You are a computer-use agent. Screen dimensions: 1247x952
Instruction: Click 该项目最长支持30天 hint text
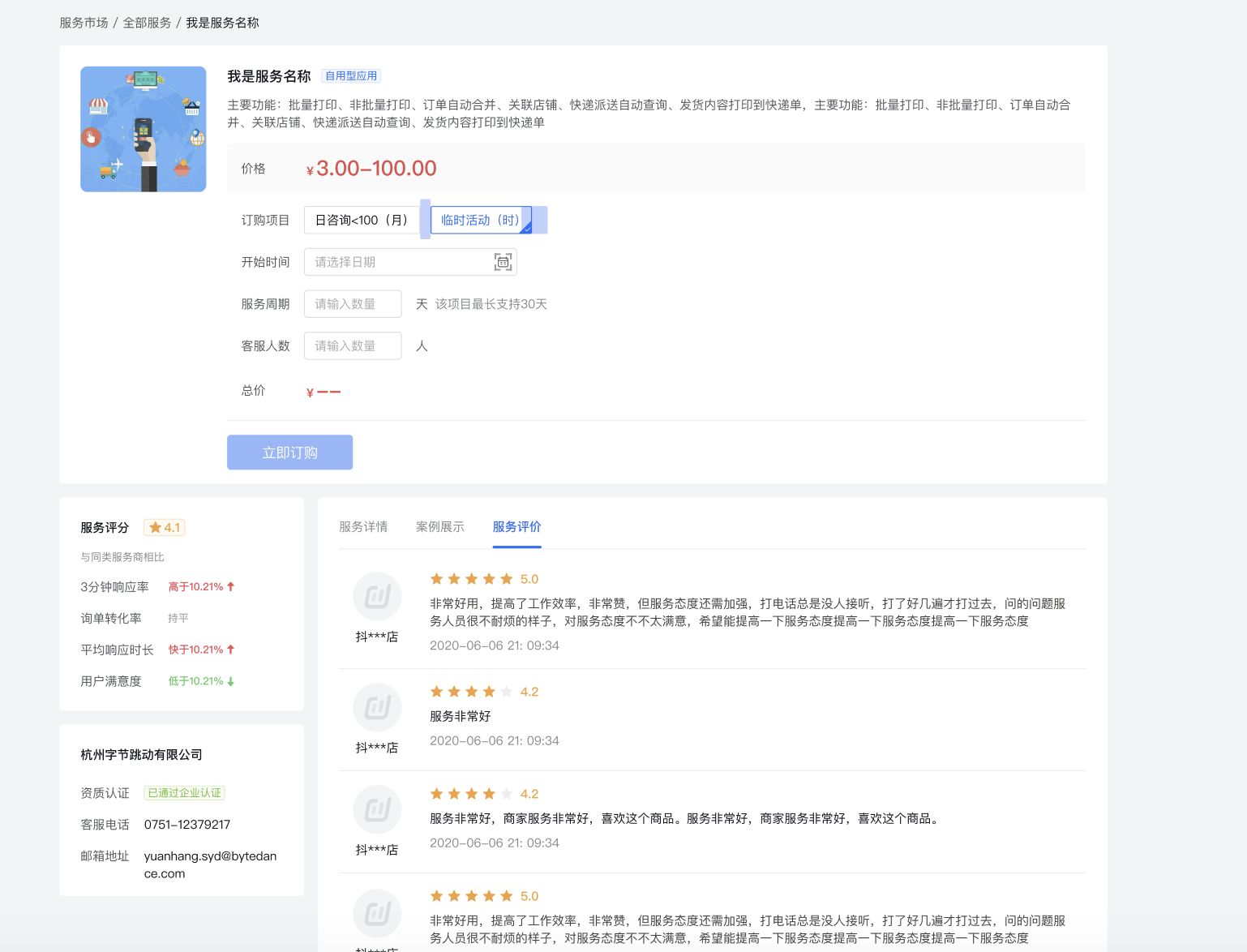pos(491,304)
